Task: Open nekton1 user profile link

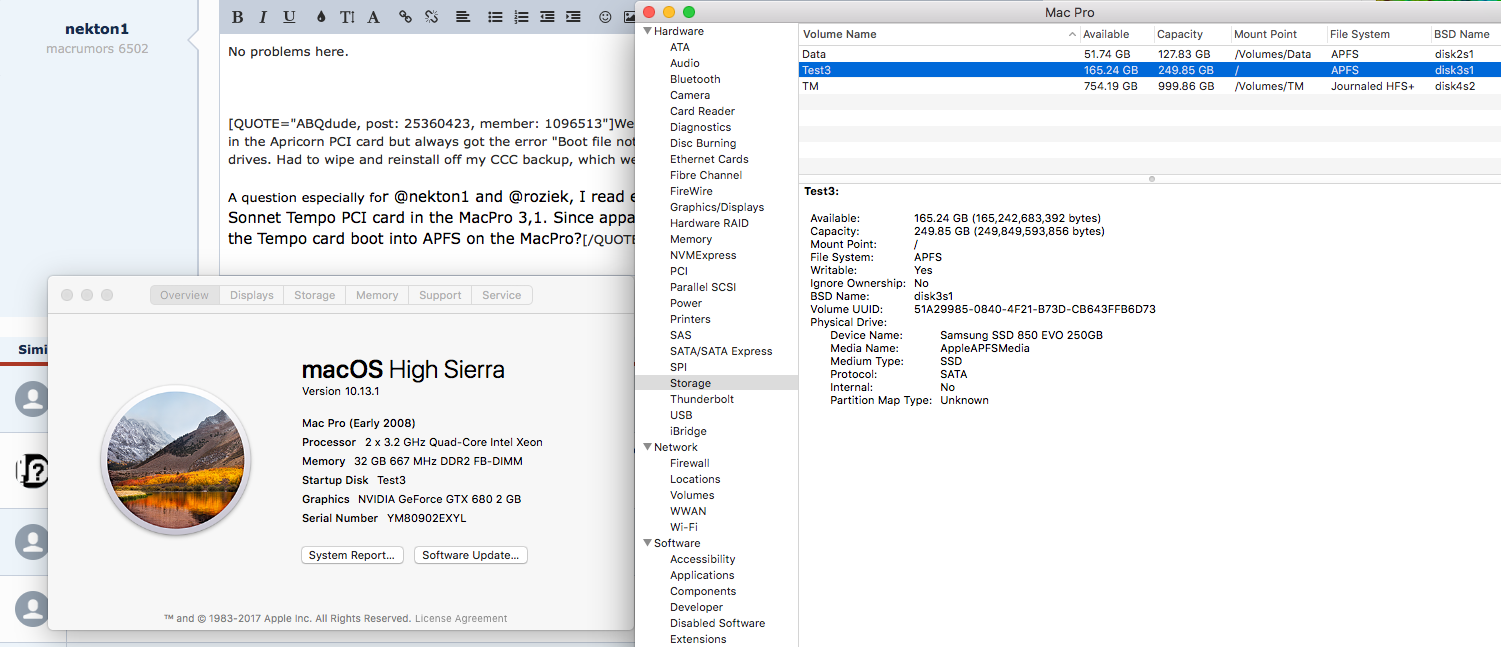Action: 97,29
